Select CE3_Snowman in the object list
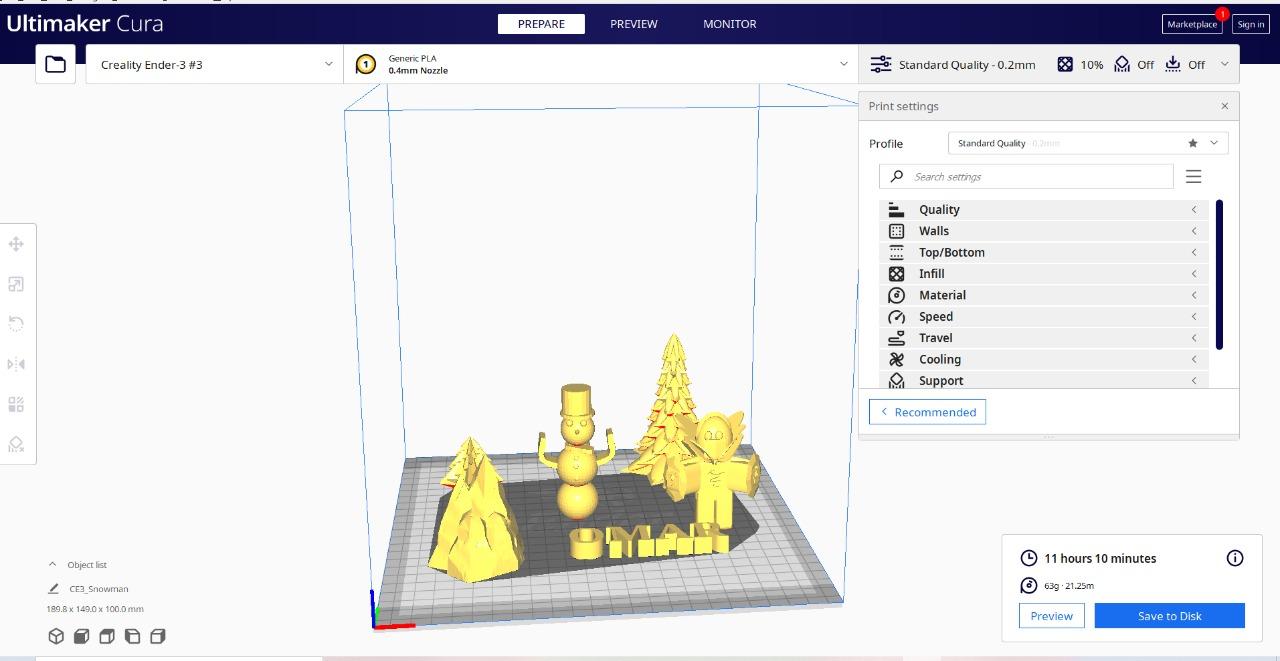 click(x=99, y=589)
